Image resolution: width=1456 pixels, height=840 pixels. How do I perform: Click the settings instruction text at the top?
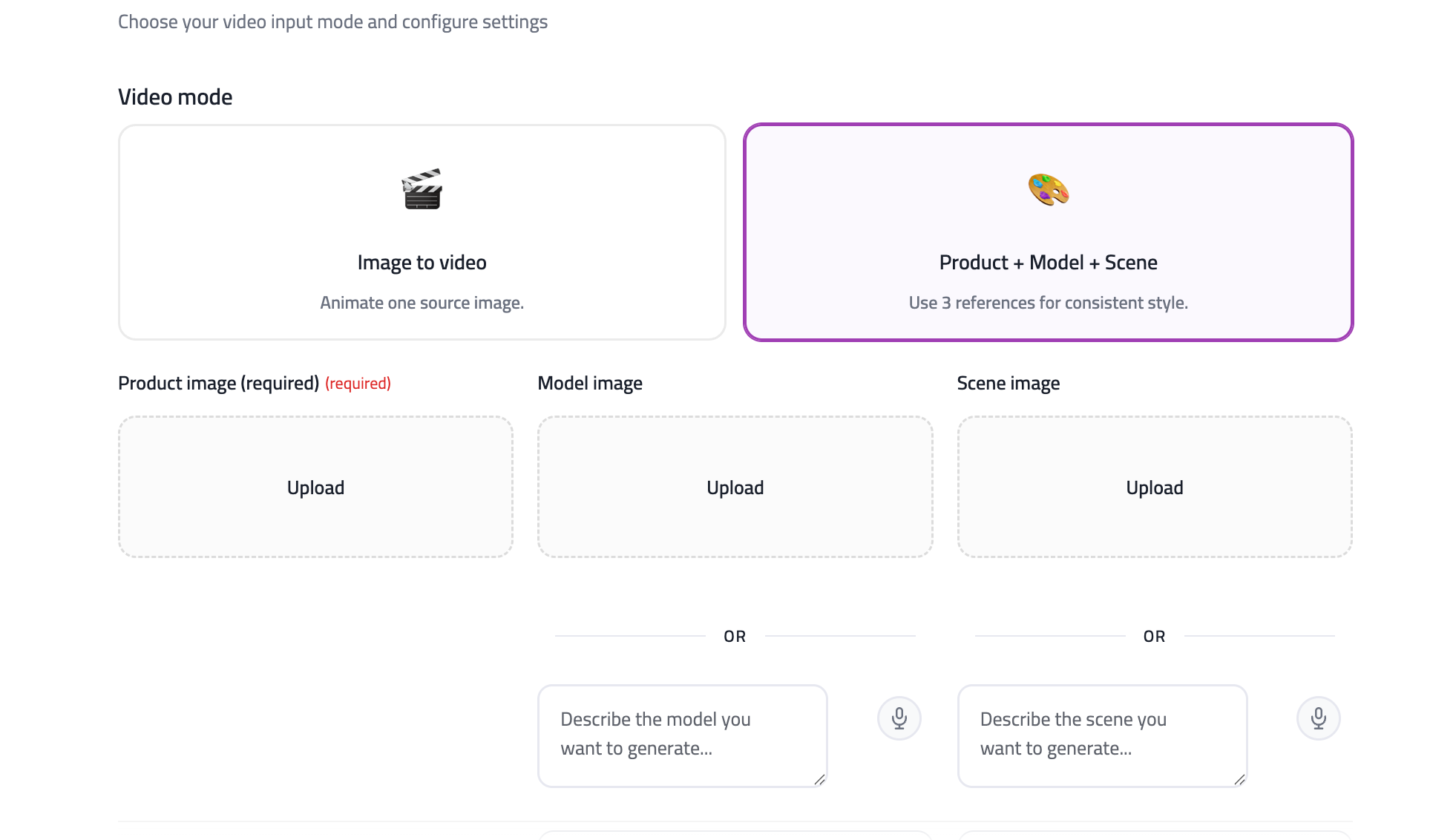pyautogui.click(x=332, y=22)
